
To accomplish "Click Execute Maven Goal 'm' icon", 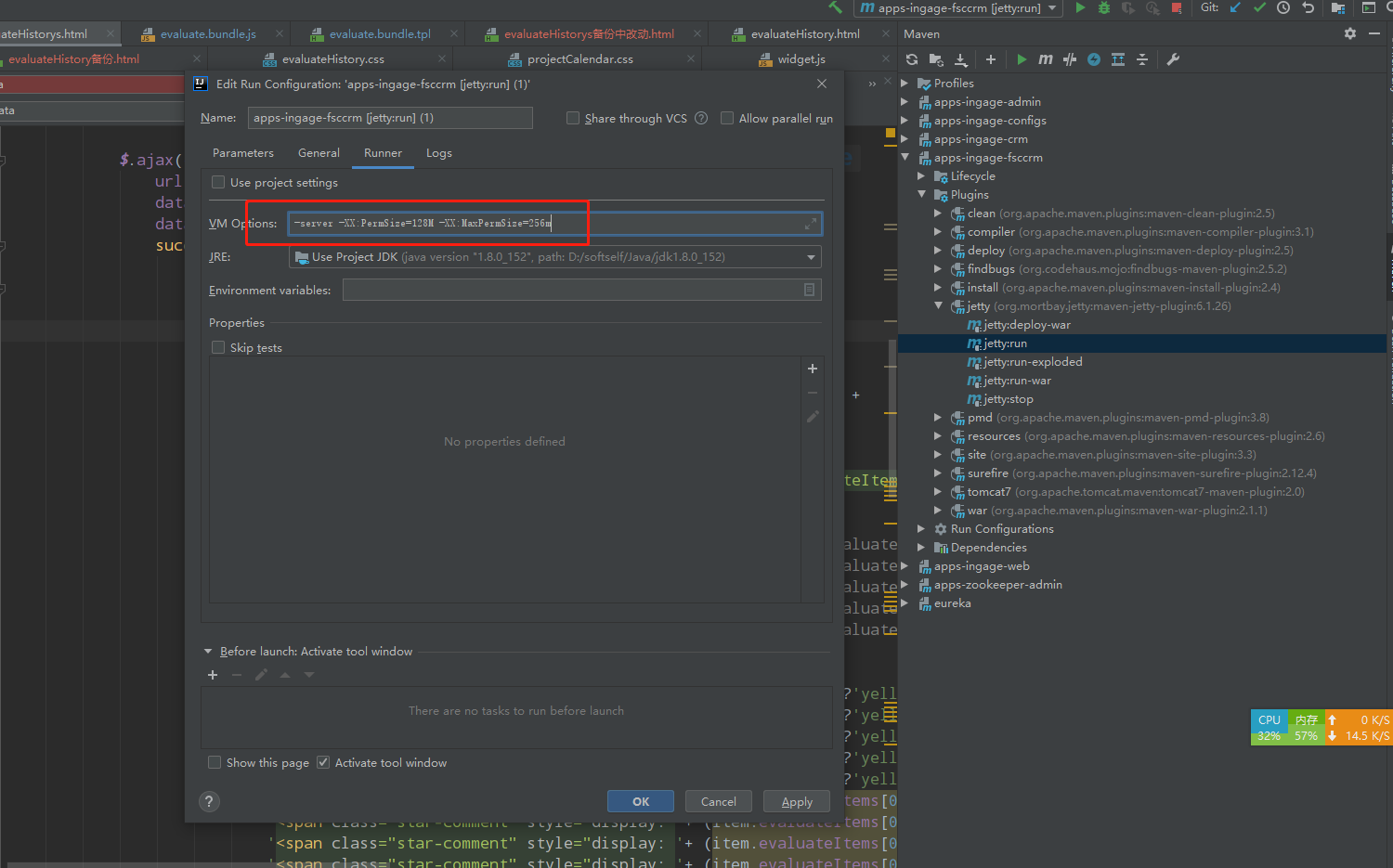I will (1046, 59).
